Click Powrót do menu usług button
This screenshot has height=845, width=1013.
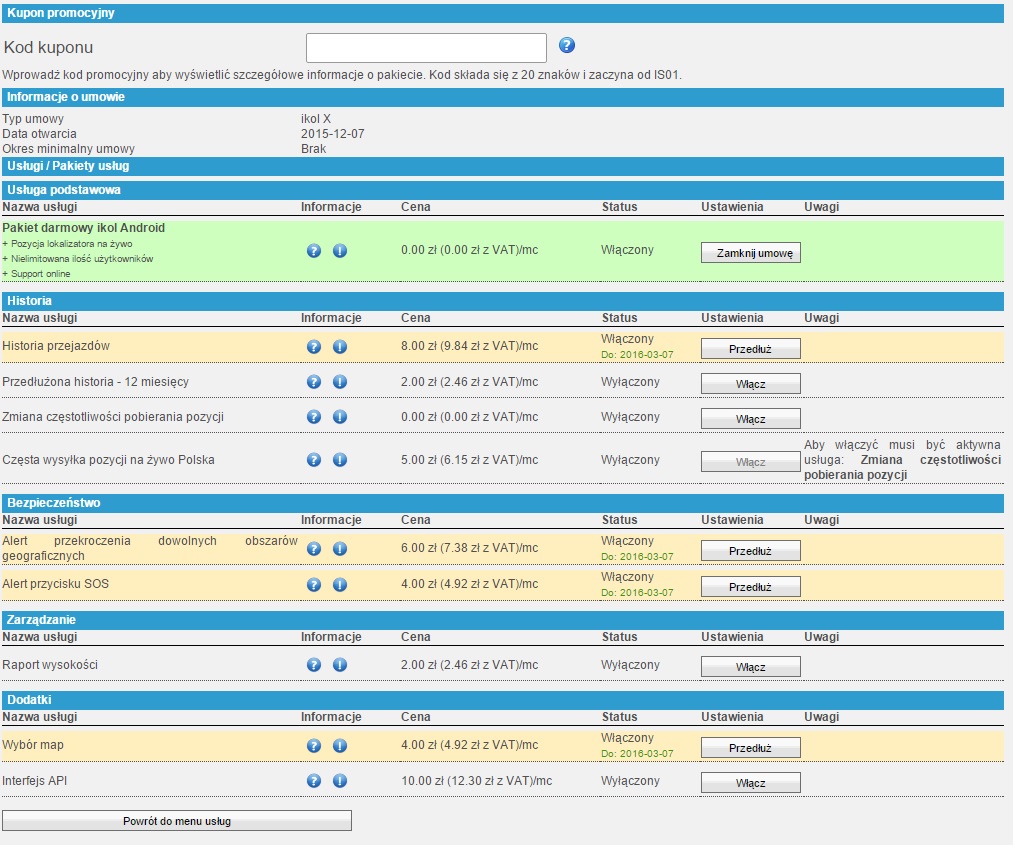(x=177, y=821)
